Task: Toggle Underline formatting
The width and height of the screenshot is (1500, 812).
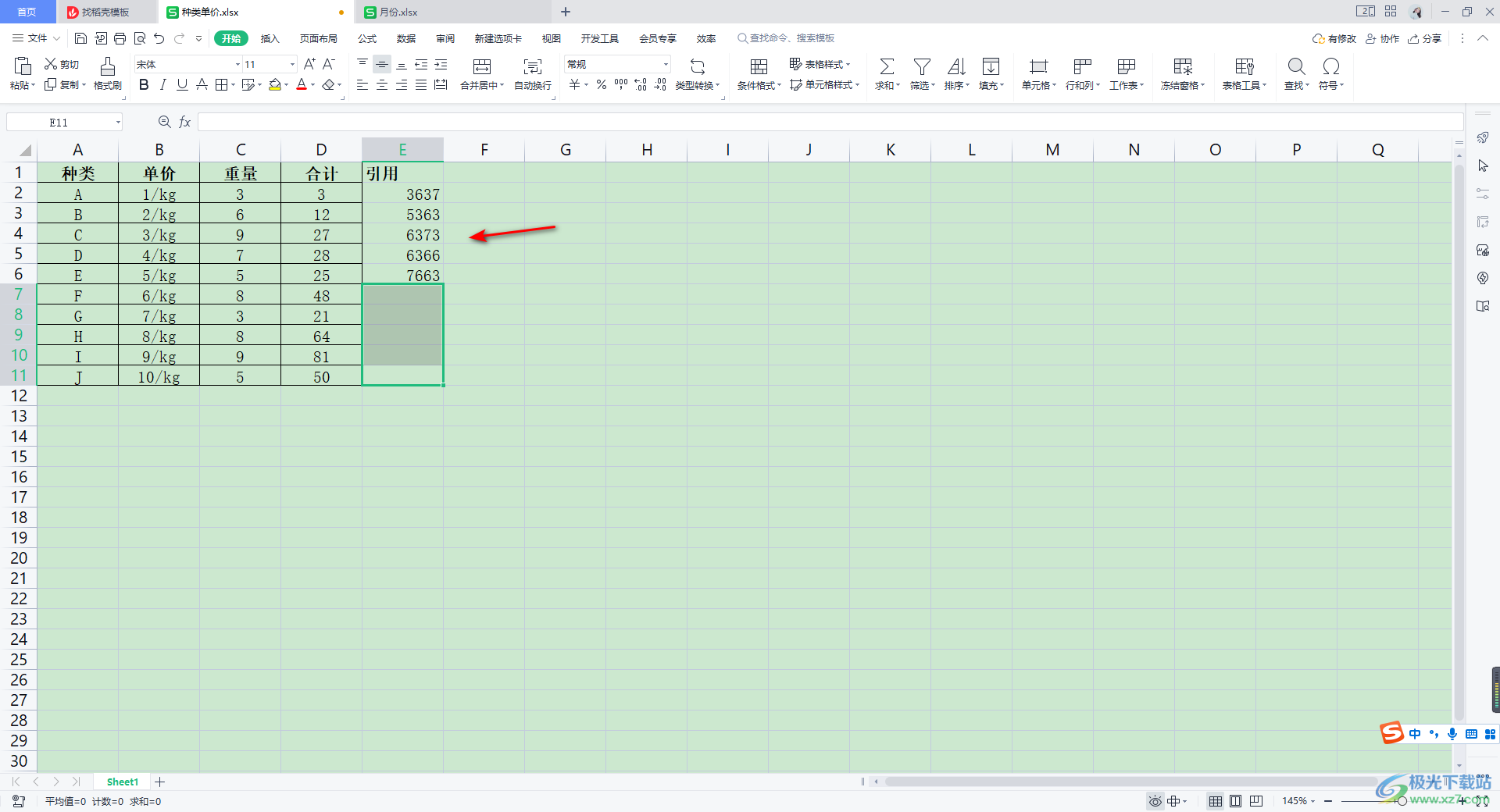Action: pyautogui.click(x=182, y=84)
